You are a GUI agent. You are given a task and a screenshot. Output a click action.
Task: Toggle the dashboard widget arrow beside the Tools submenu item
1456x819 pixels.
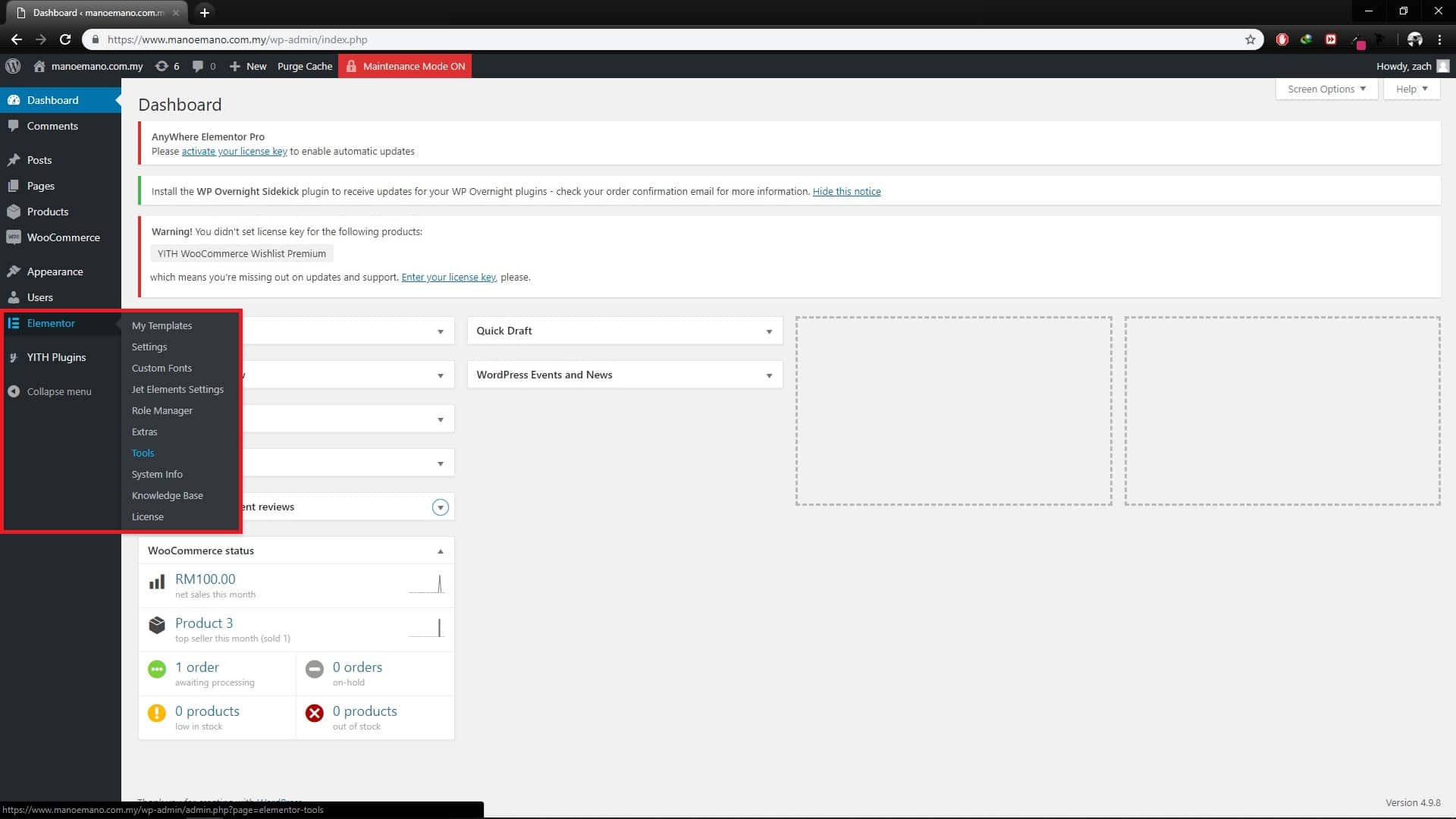point(441,463)
